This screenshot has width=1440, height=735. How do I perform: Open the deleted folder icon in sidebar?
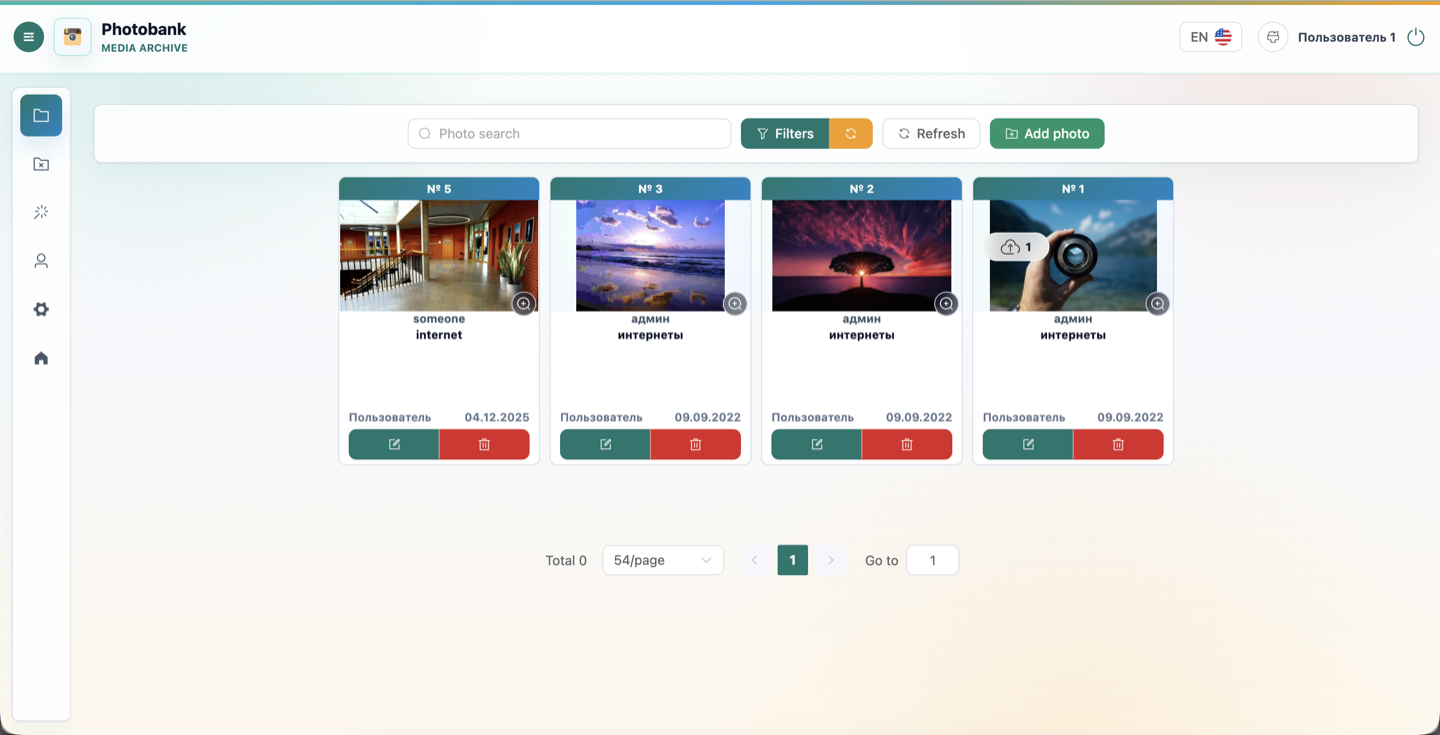point(41,164)
